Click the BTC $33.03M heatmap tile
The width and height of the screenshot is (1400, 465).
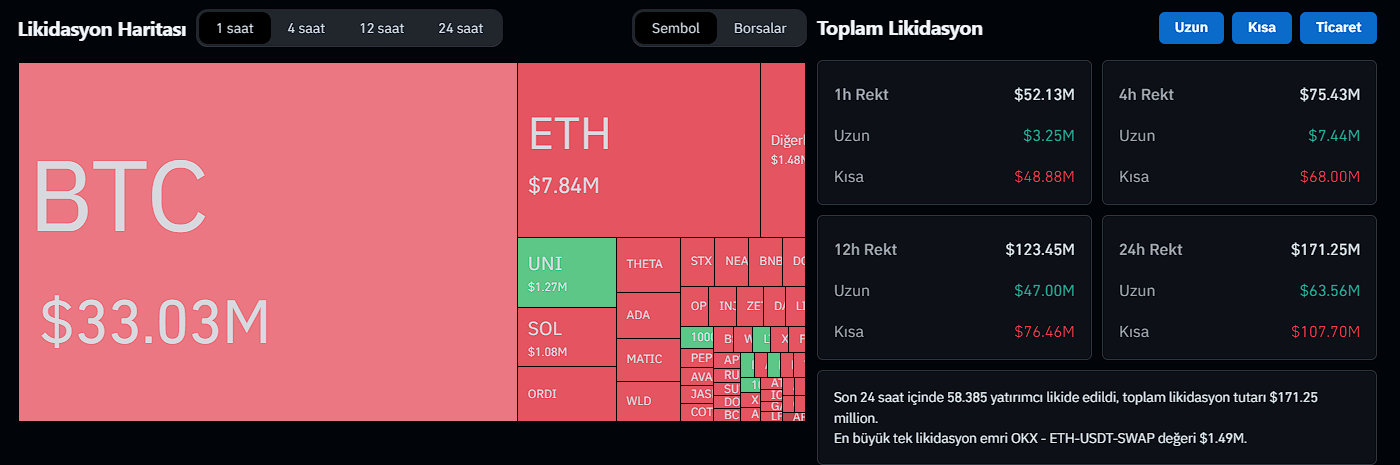[267, 241]
